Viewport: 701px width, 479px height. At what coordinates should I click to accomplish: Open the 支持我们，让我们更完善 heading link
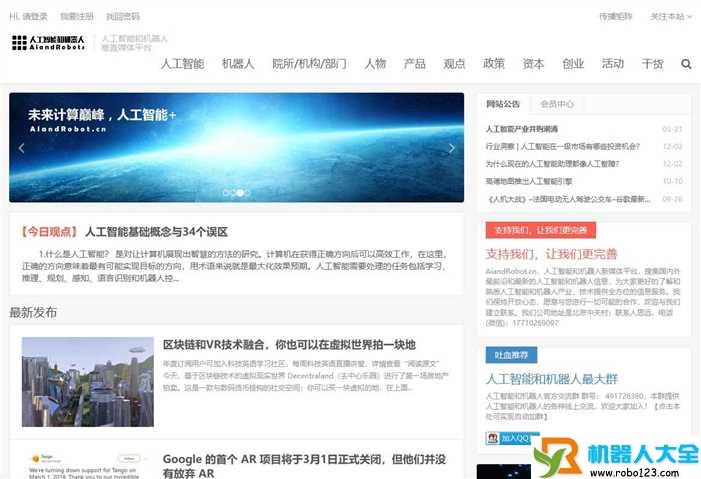[551, 254]
